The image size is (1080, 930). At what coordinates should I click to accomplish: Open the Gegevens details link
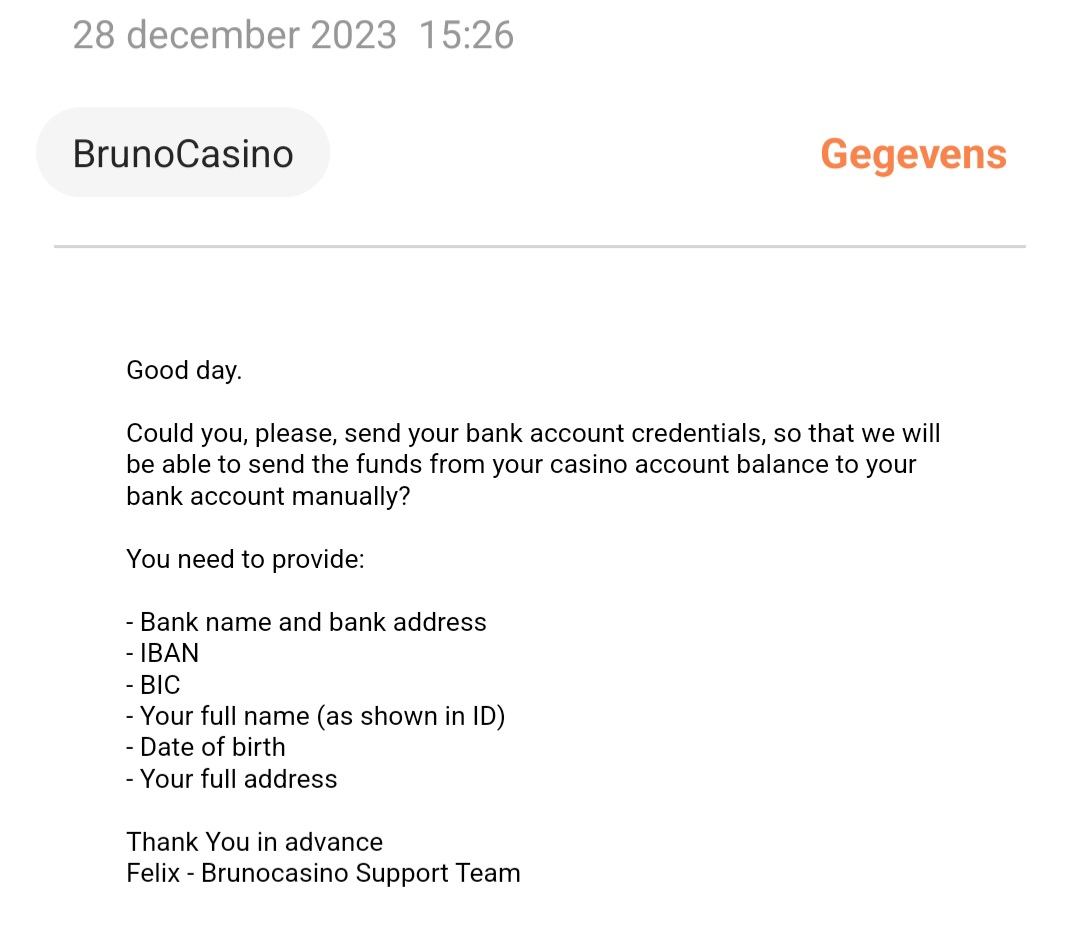[x=912, y=154]
